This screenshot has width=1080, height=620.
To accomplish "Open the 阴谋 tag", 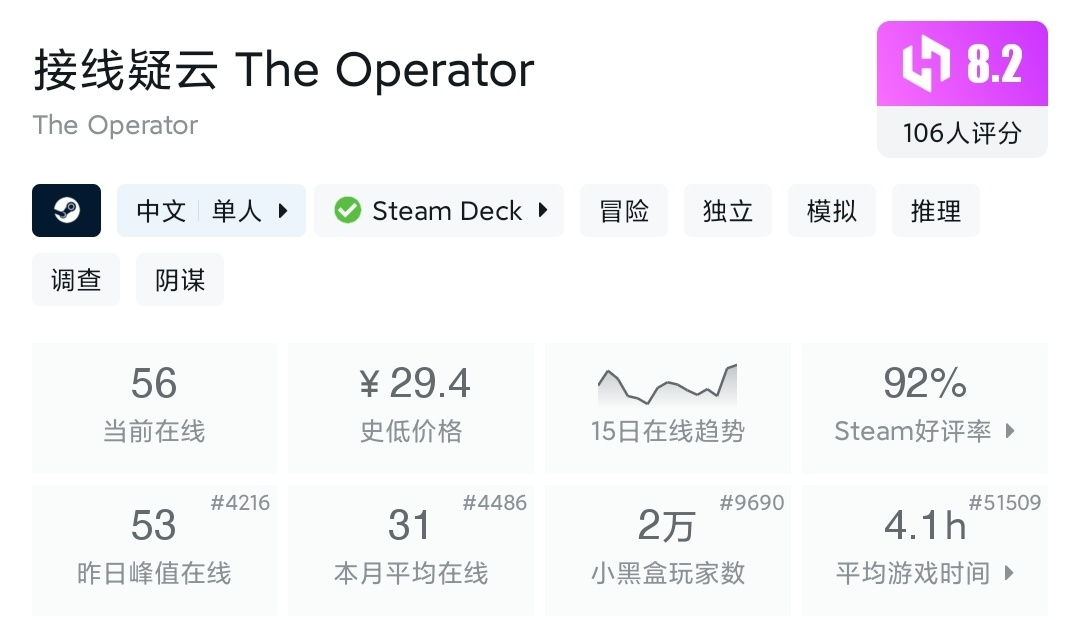I will coord(180,280).
